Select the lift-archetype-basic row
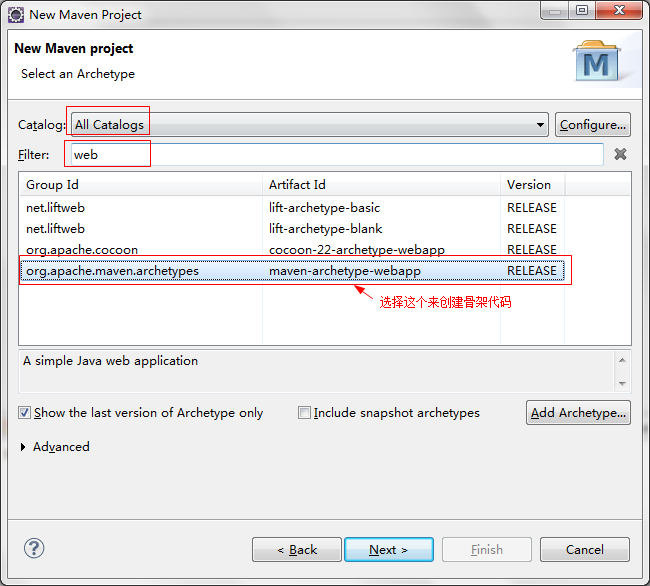The width and height of the screenshot is (650, 586). (x=292, y=208)
